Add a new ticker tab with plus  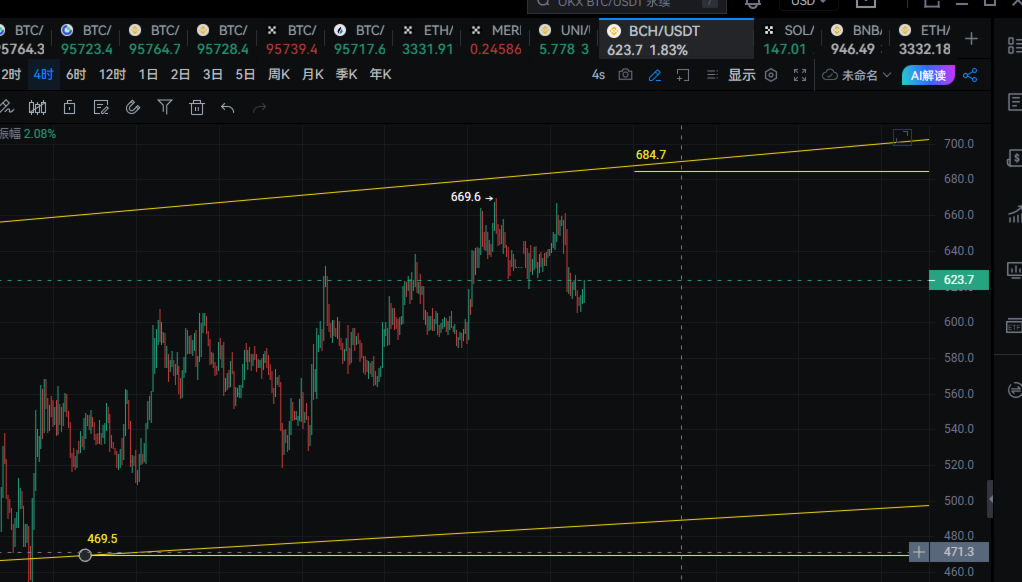pos(971,39)
